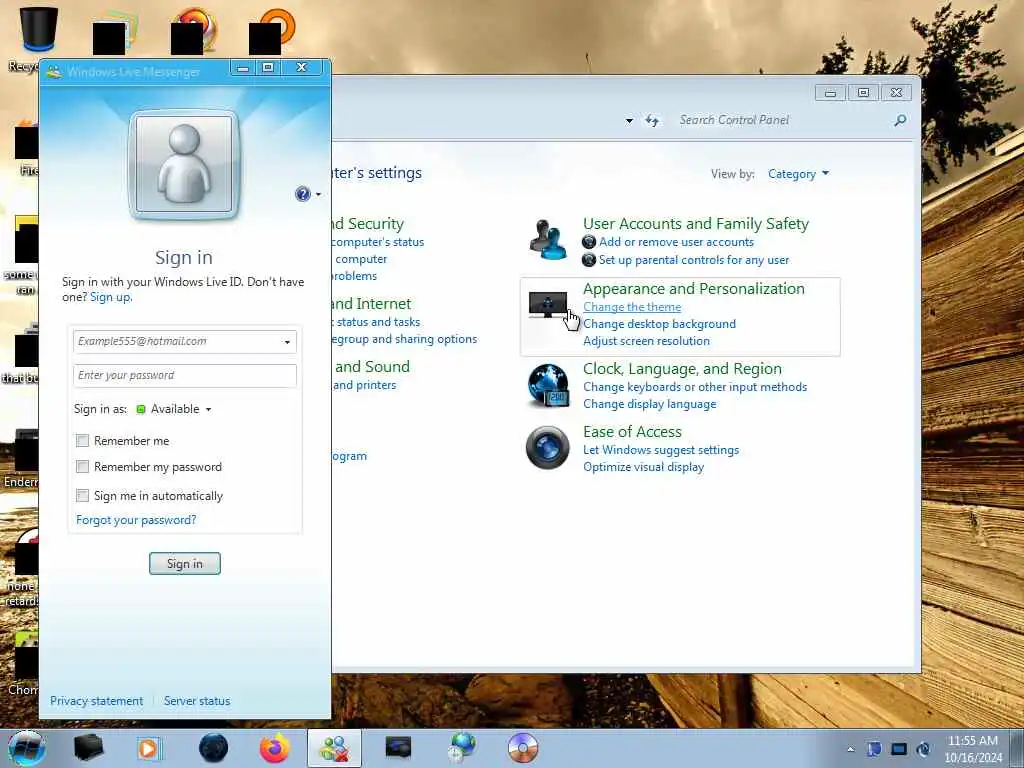Click the Change the theme link
1024x768 pixels.
click(x=632, y=307)
